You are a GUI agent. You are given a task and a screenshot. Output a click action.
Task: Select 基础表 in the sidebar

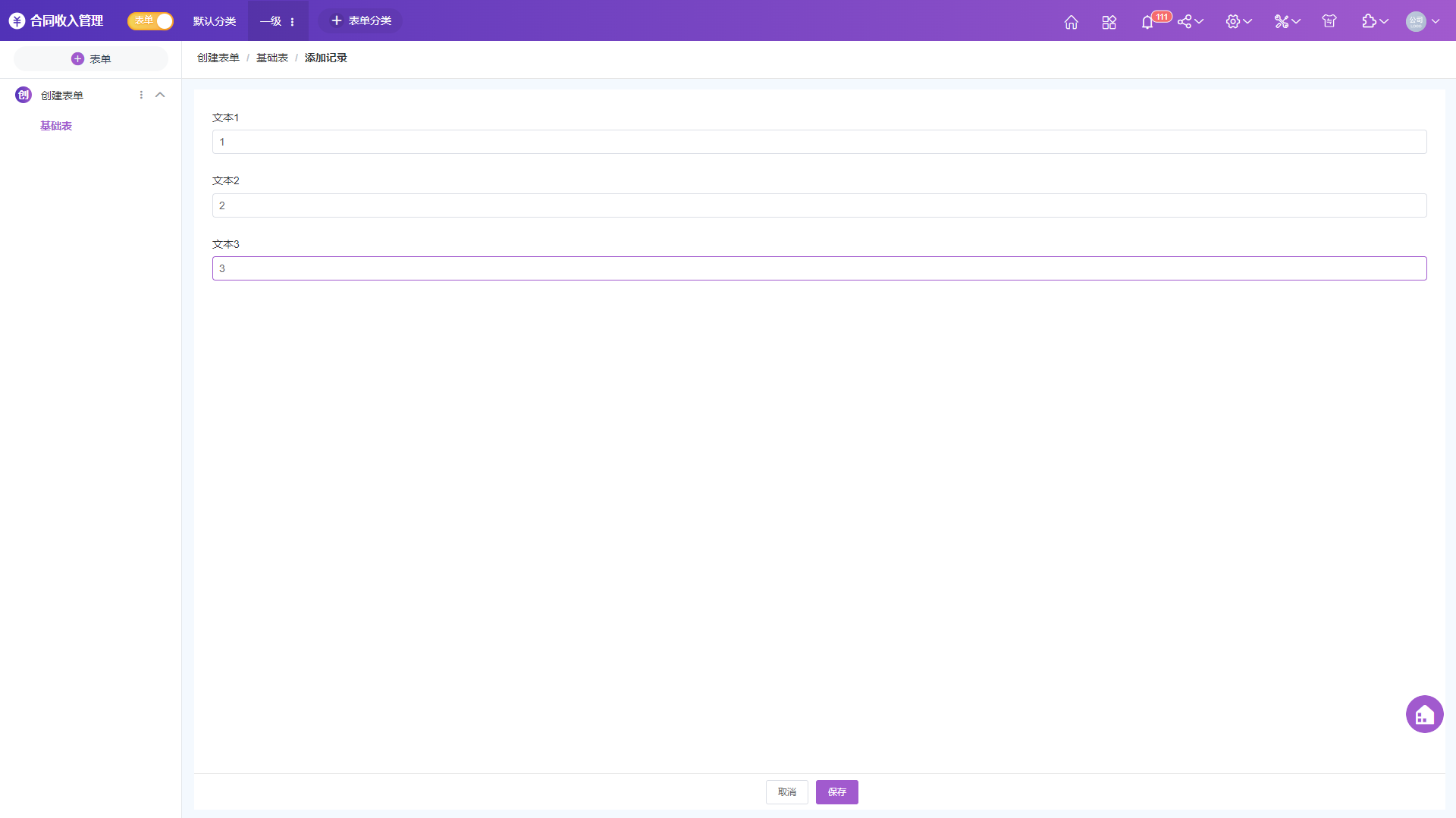tap(56, 126)
